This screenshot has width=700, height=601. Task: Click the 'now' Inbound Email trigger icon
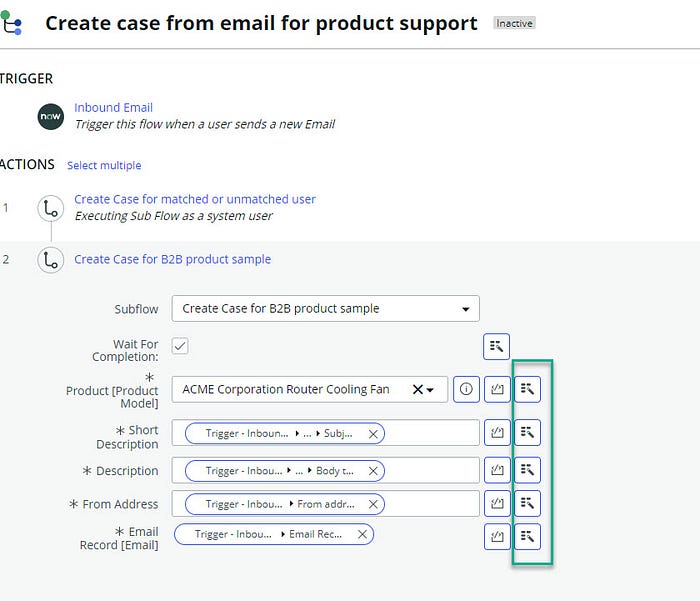coord(50,116)
